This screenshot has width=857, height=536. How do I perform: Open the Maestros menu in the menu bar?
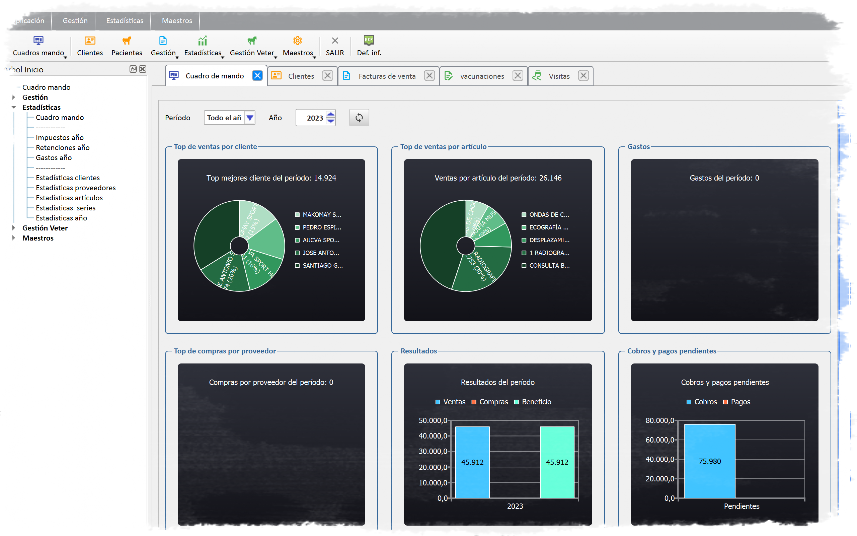pyautogui.click(x=177, y=20)
